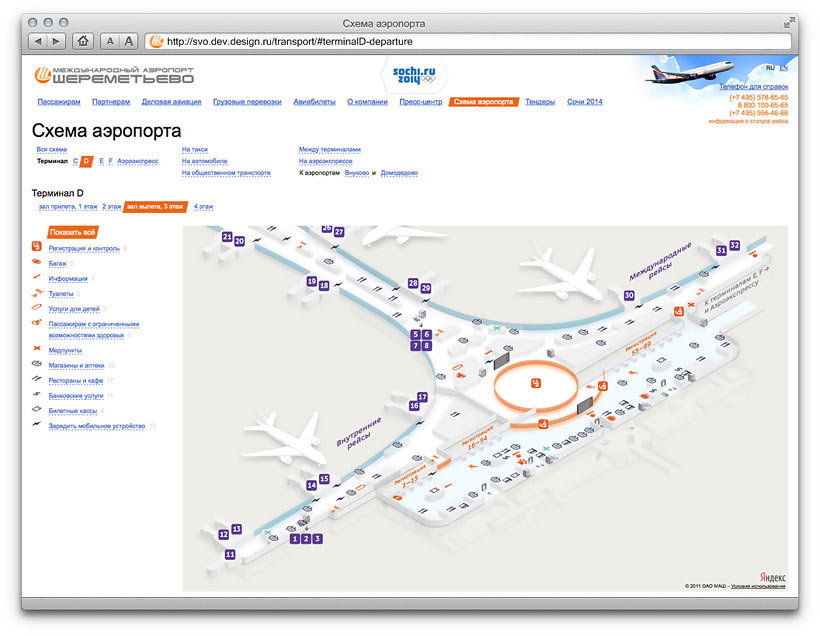
Task: Click the icon beside Туалеты in sidebar
Action: pos(37,293)
